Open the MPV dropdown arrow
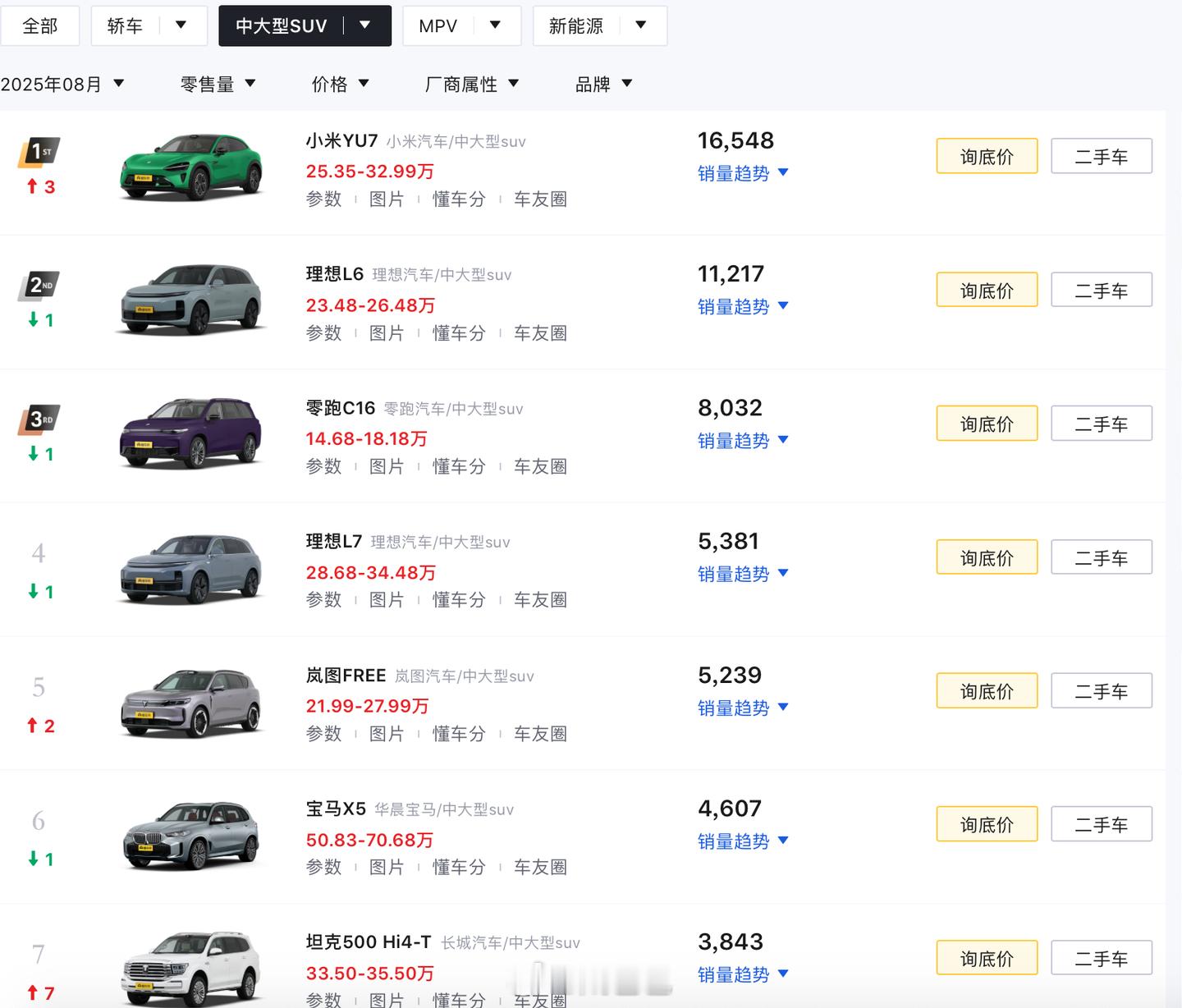This screenshot has height=1008, width=1182. [x=495, y=25]
